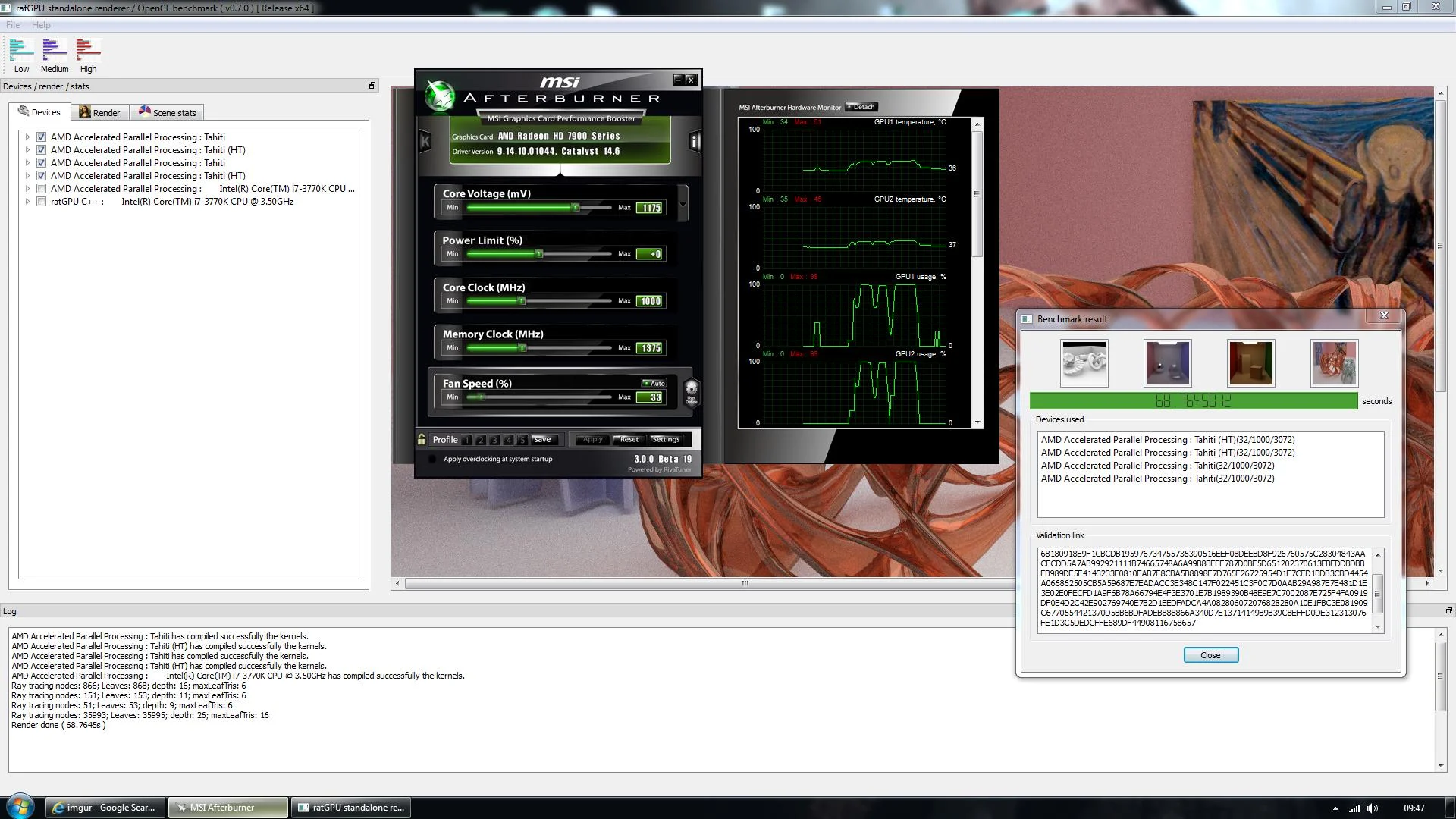Screen dimensions: 1456x819
Task: Click the Afterburner info 'i' side button
Action: [x=694, y=141]
